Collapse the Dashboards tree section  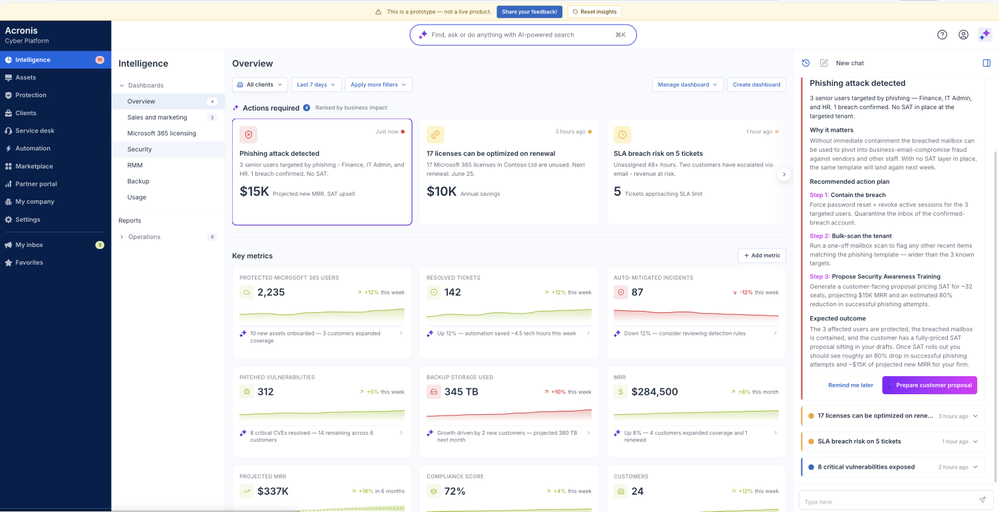tap(122, 85)
